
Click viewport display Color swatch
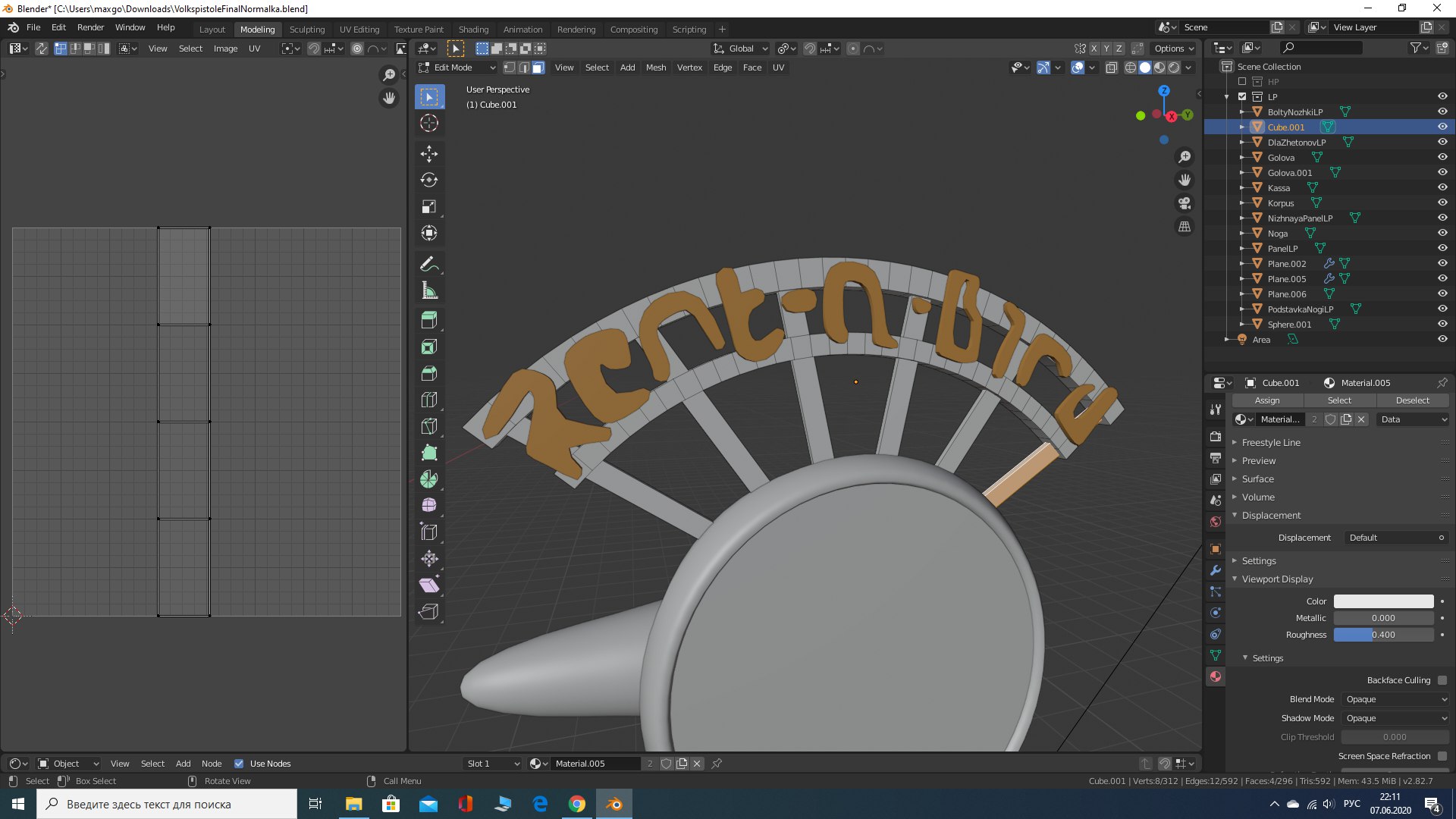click(x=1383, y=601)
